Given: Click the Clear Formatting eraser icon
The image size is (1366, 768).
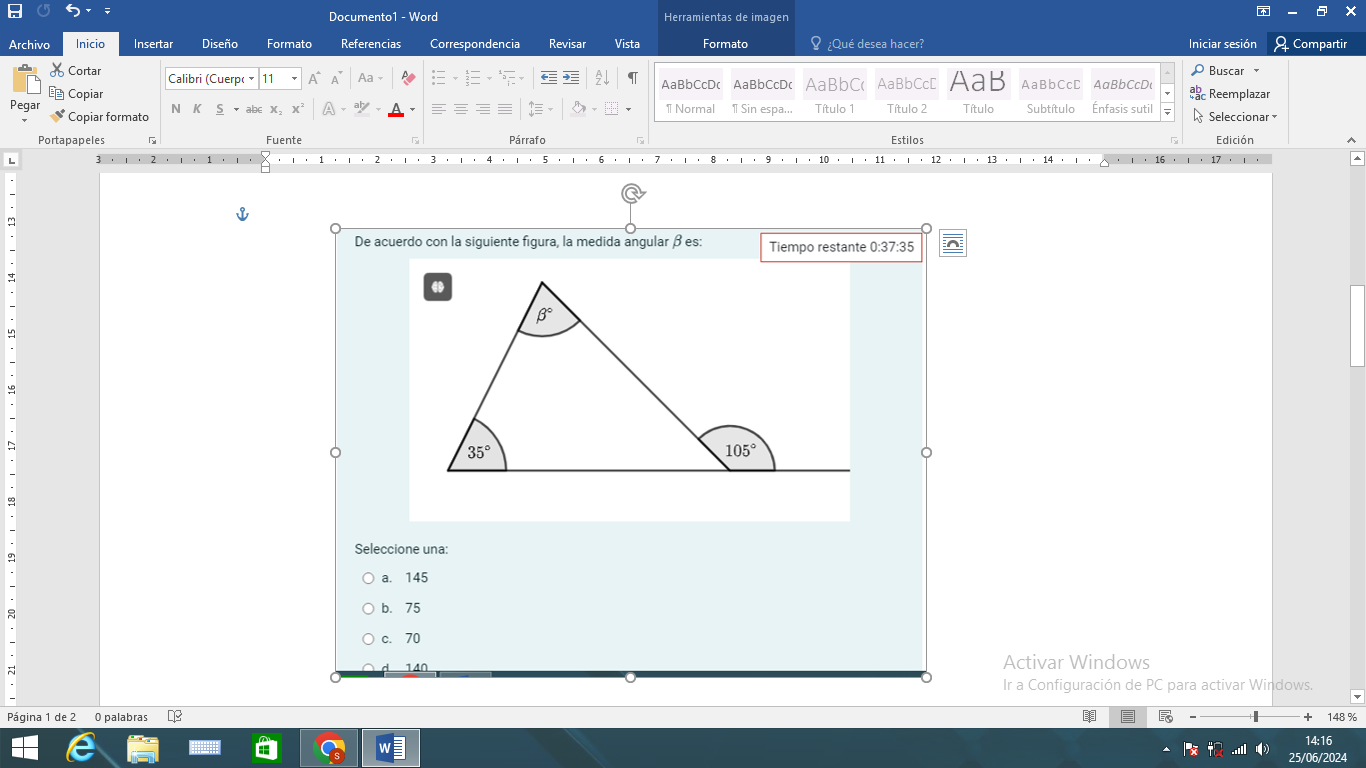Looking at the screenshot, I should (x=407, y=78).
